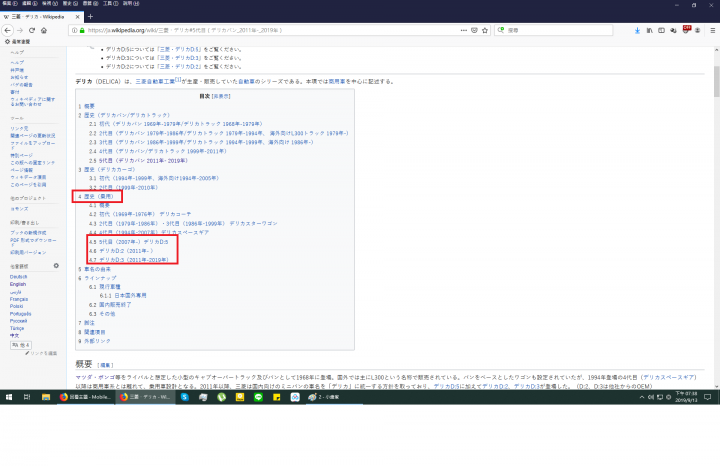Reload the Wikipedia page
720x466 pixels.
(32, 30)
